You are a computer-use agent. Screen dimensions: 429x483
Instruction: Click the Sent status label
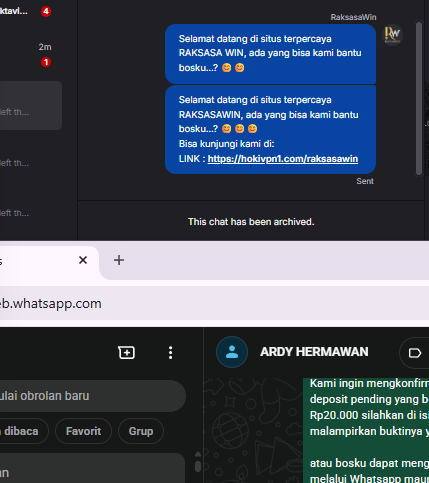point(365,181)
